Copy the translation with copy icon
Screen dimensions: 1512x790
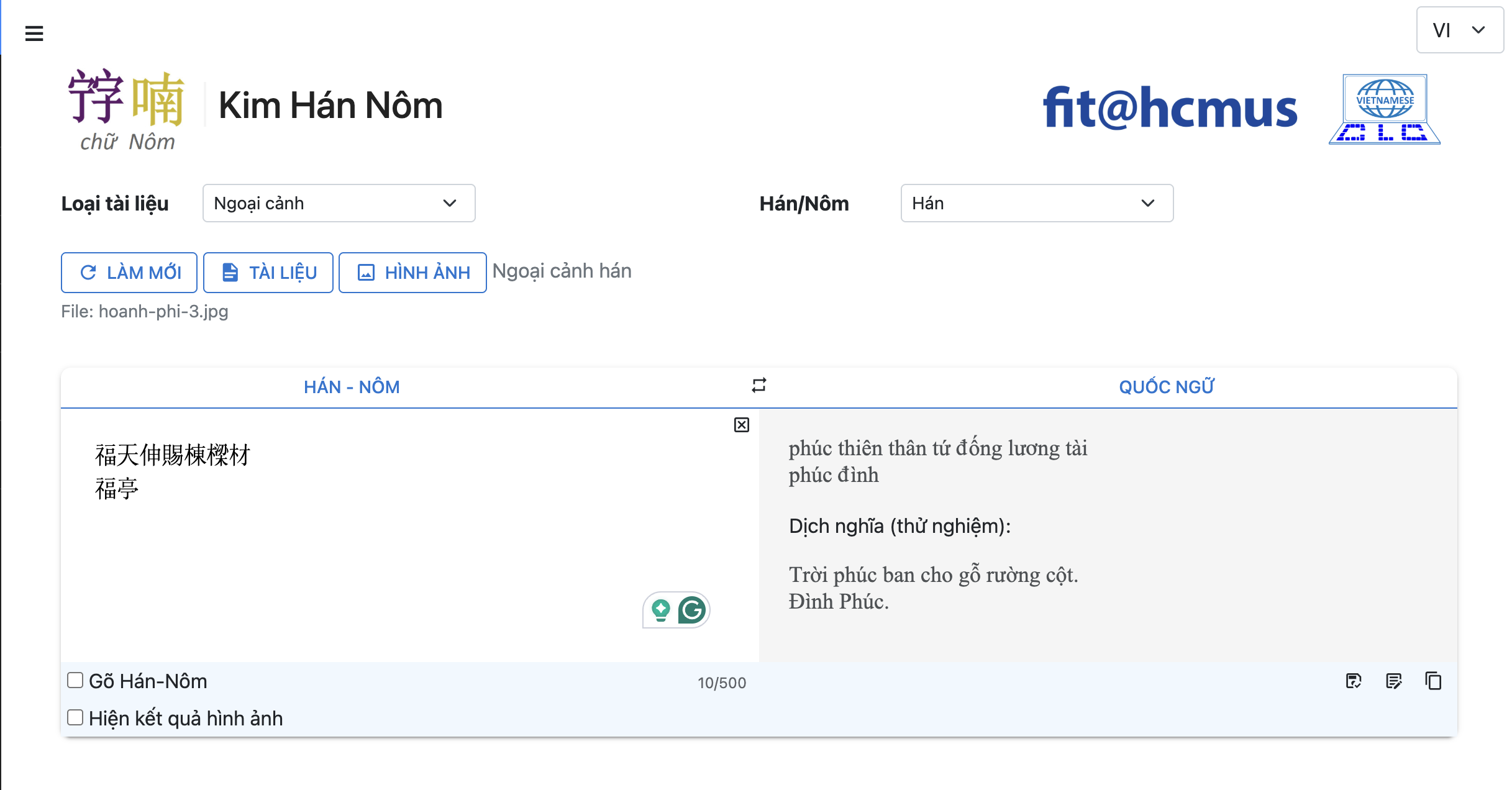1433,681
